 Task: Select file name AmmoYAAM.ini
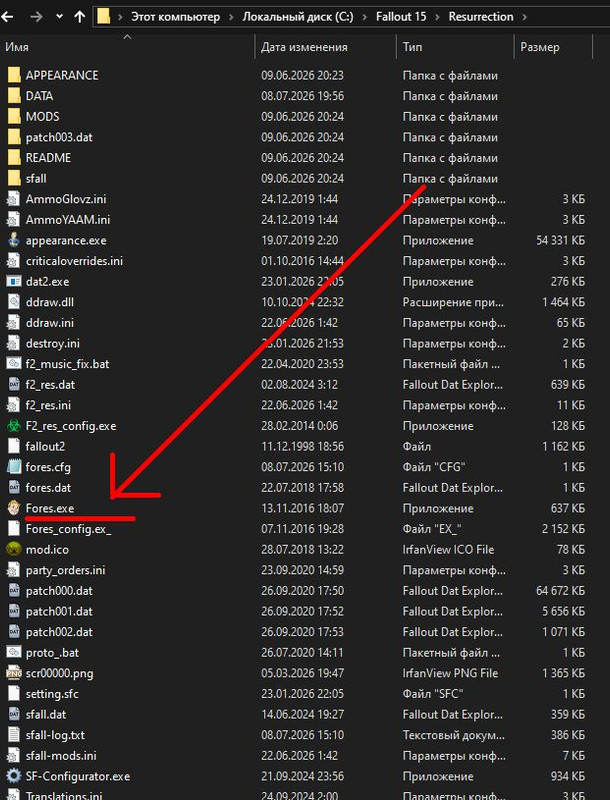[x=68, y=220]
